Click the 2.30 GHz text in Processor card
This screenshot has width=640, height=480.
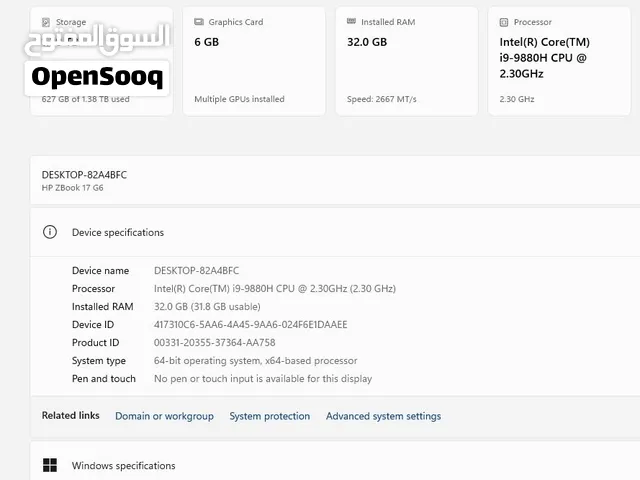[517, 99]
